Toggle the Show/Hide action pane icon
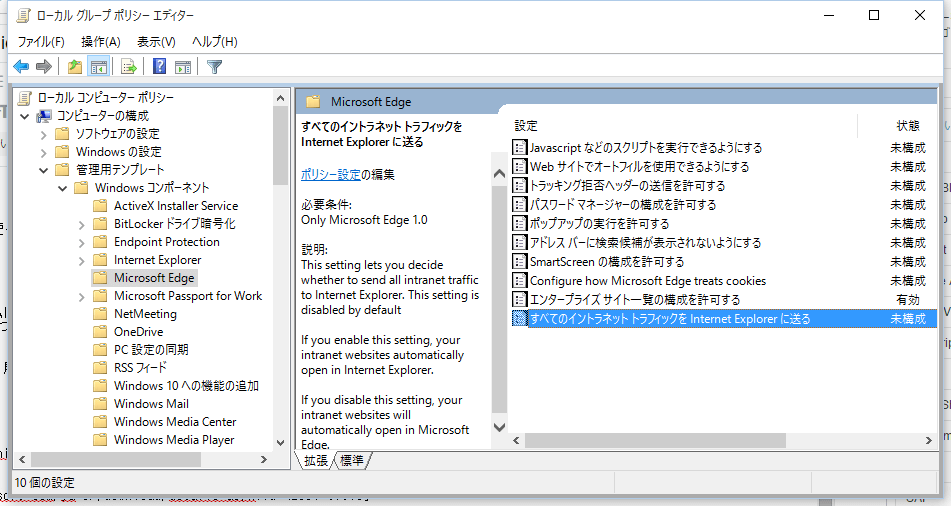The width and height of the screenshot is (951, 506). [x=183, y=67]
